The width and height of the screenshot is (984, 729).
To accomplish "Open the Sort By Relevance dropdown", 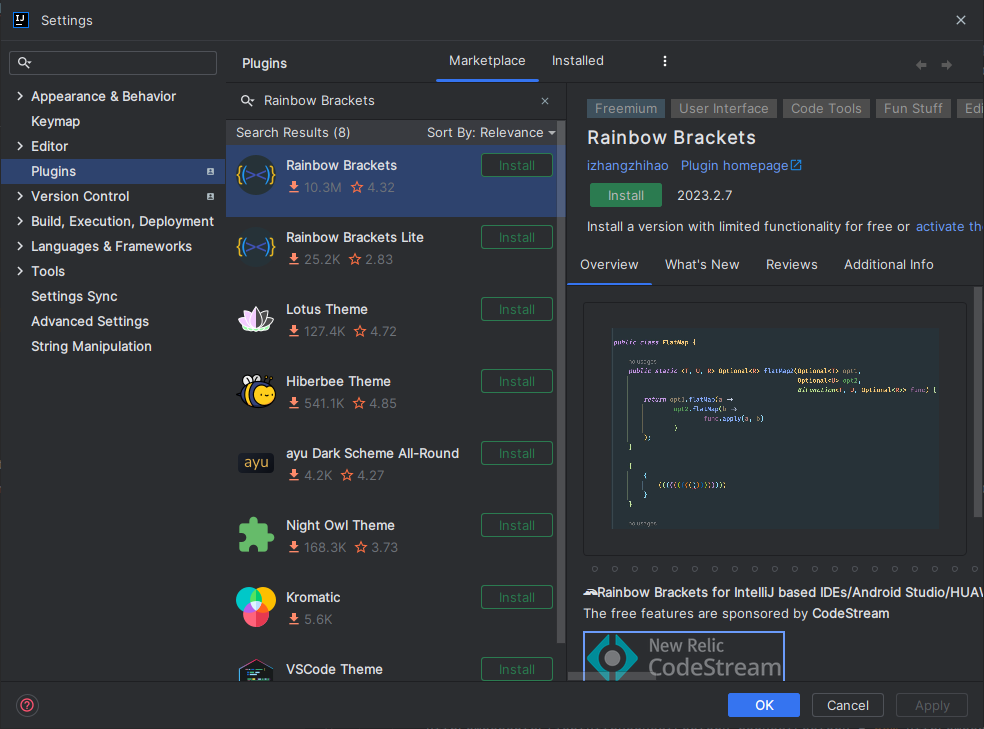I will tap(491, 132).
